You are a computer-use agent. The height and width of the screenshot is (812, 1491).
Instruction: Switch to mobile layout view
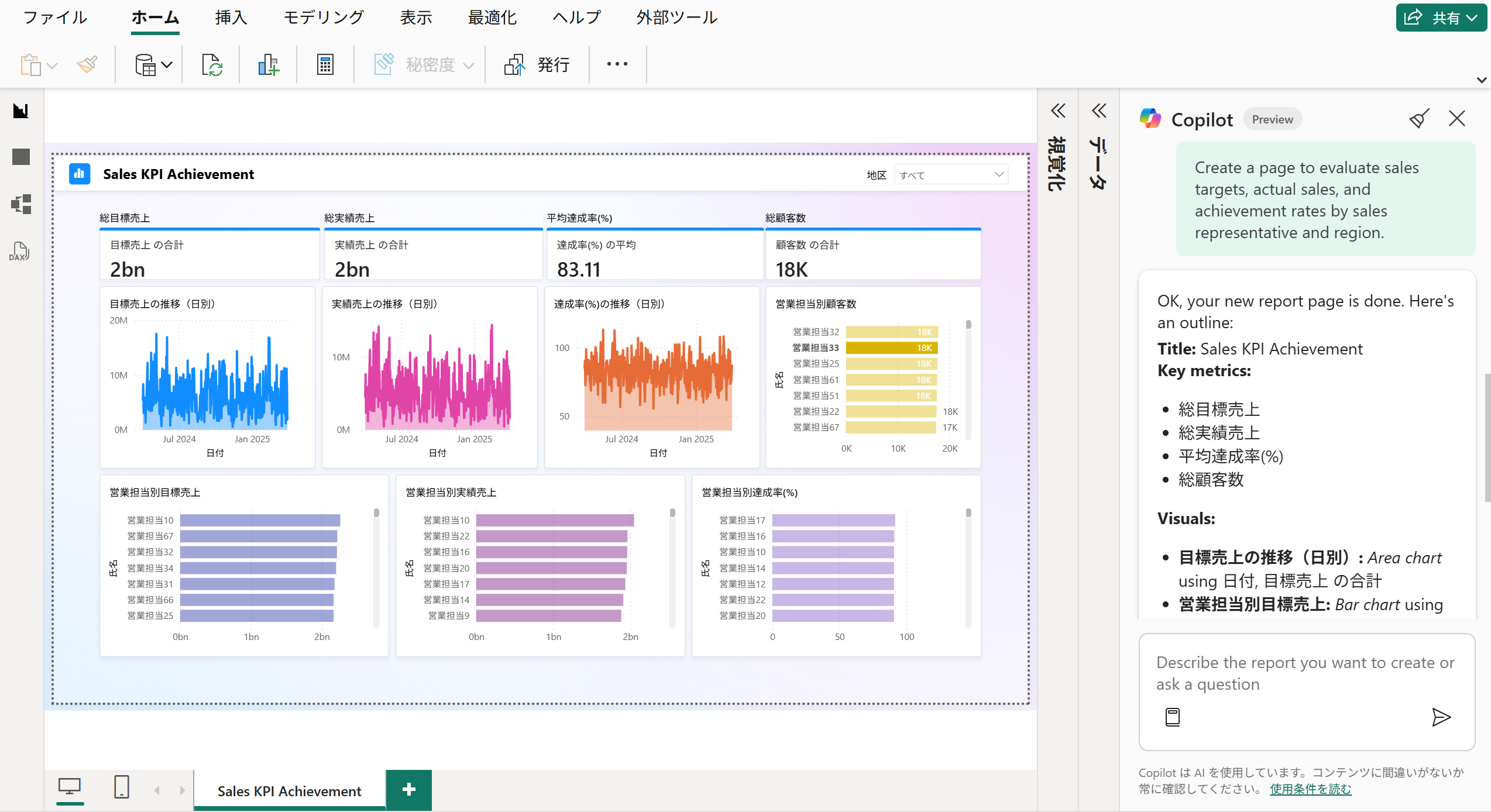coord(121,787)
